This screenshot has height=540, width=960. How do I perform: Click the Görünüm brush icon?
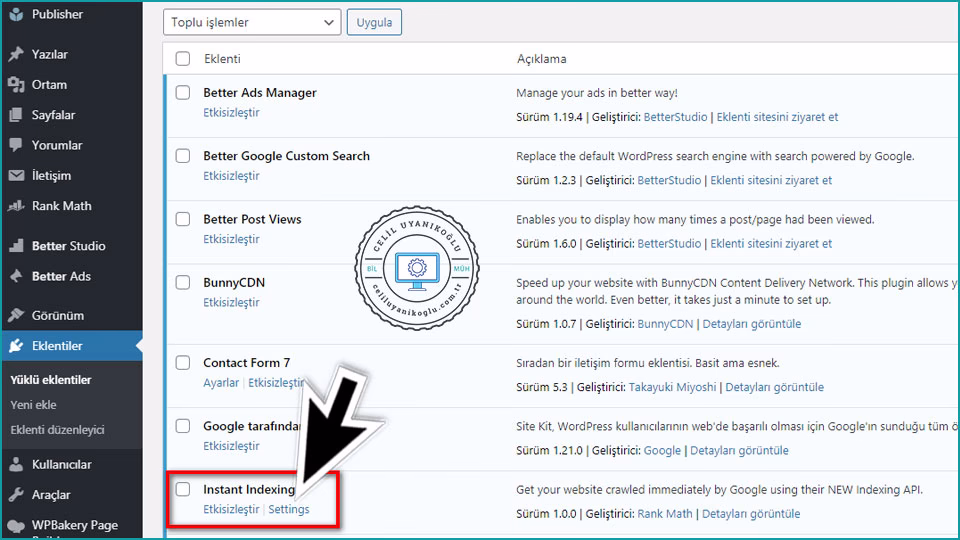pyautogui.click(x=17, y=315)
